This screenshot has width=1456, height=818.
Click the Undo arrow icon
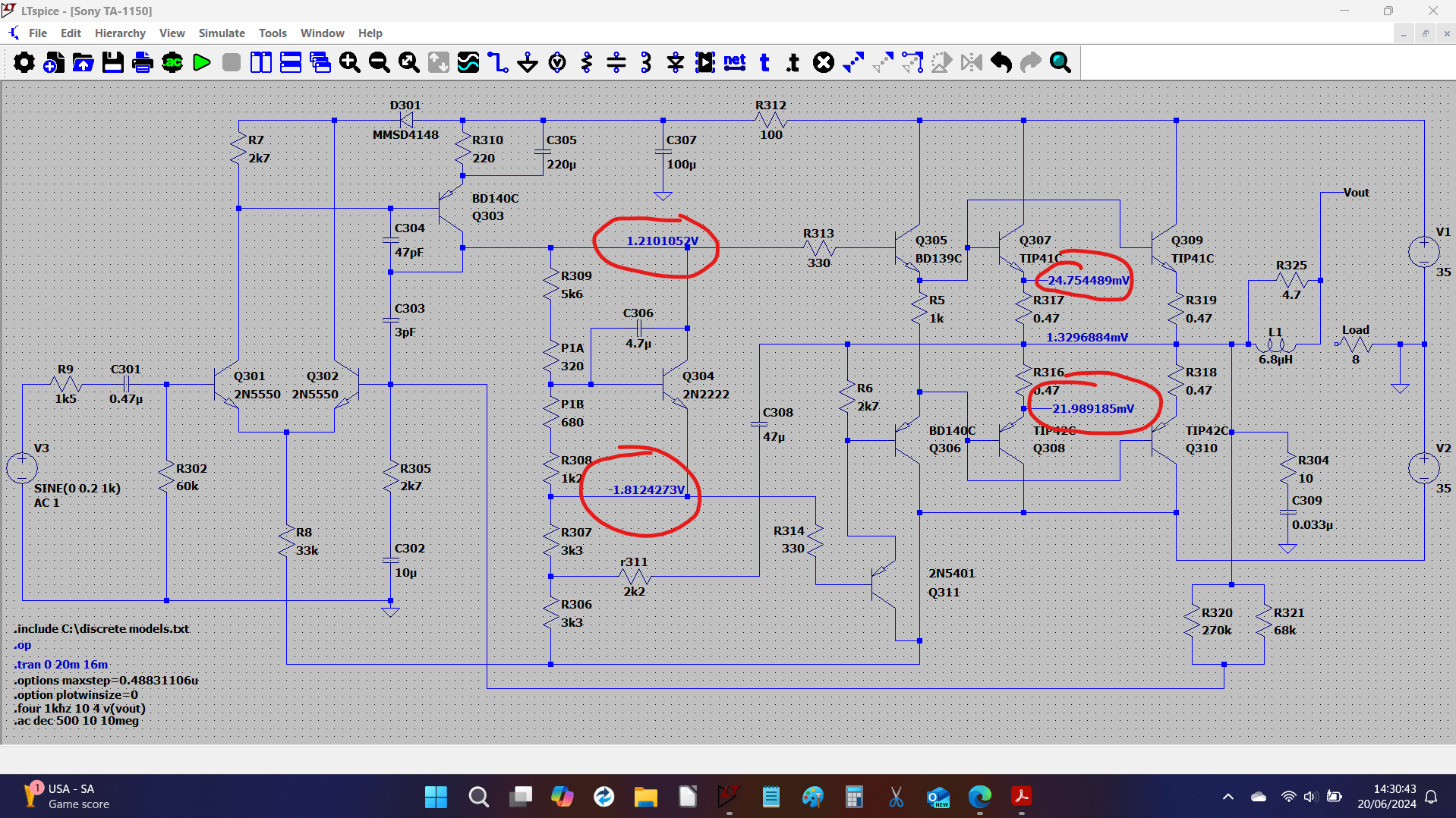[x=1001, y=62]
